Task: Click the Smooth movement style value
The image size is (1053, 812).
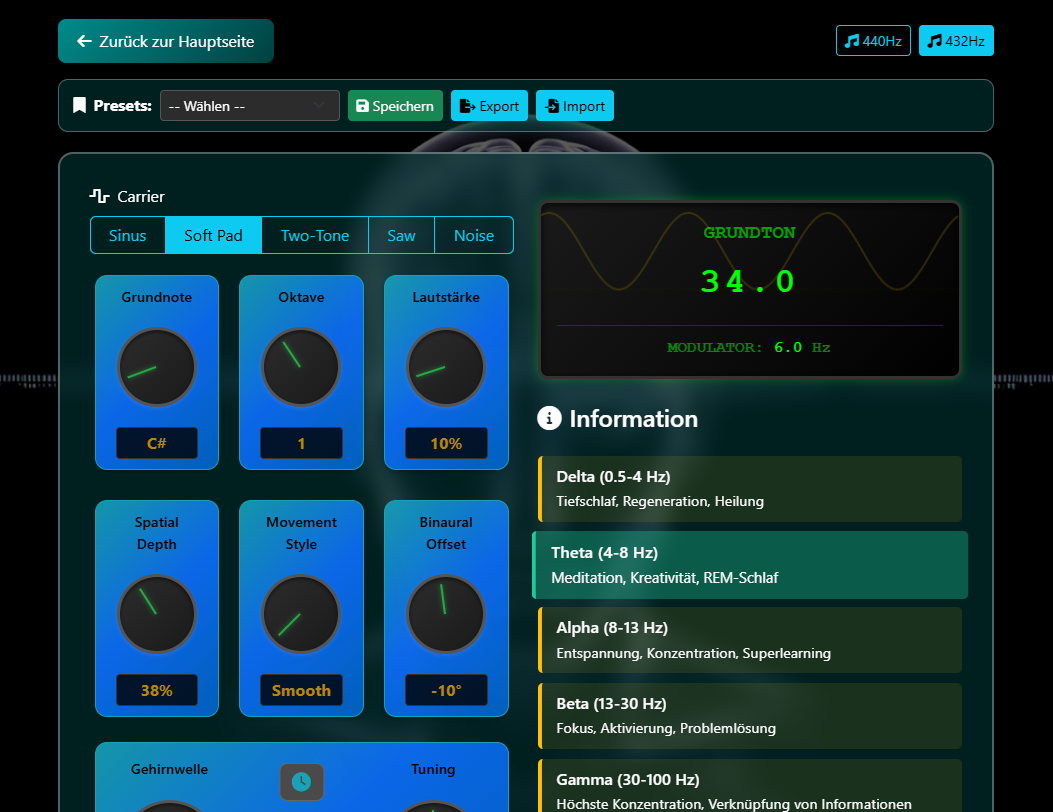Action: coord(301,690)
